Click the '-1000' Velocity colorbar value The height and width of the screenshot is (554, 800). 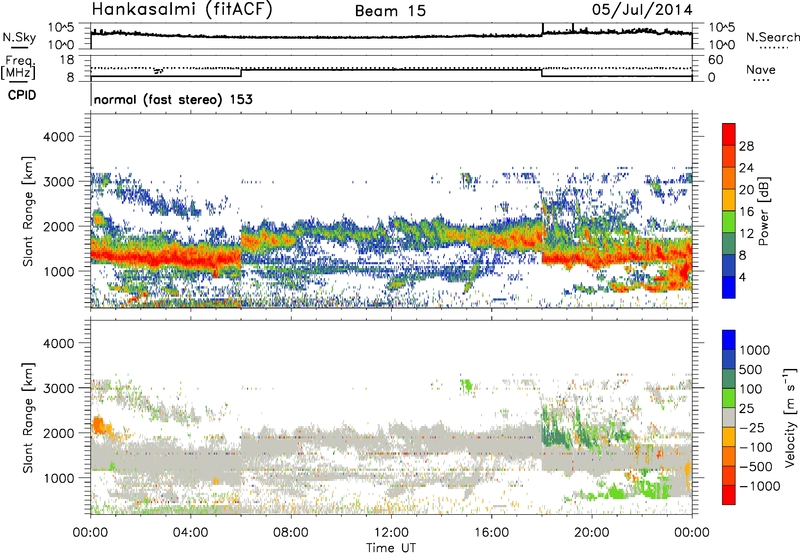[x=760, y=486]
